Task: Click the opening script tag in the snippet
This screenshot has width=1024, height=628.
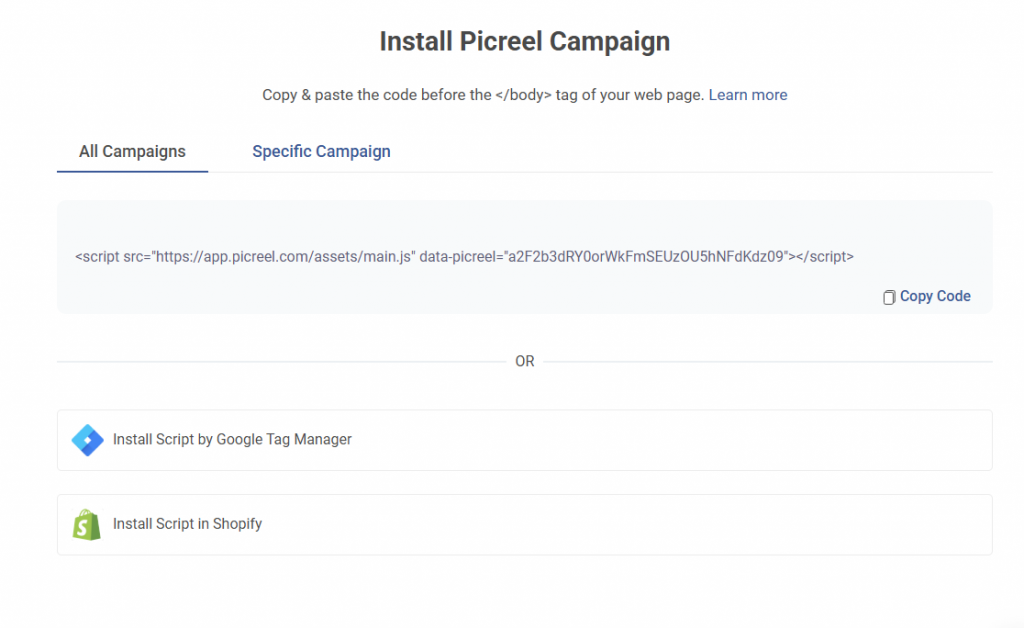Action: pyautogui.click(x=97, y=256)
